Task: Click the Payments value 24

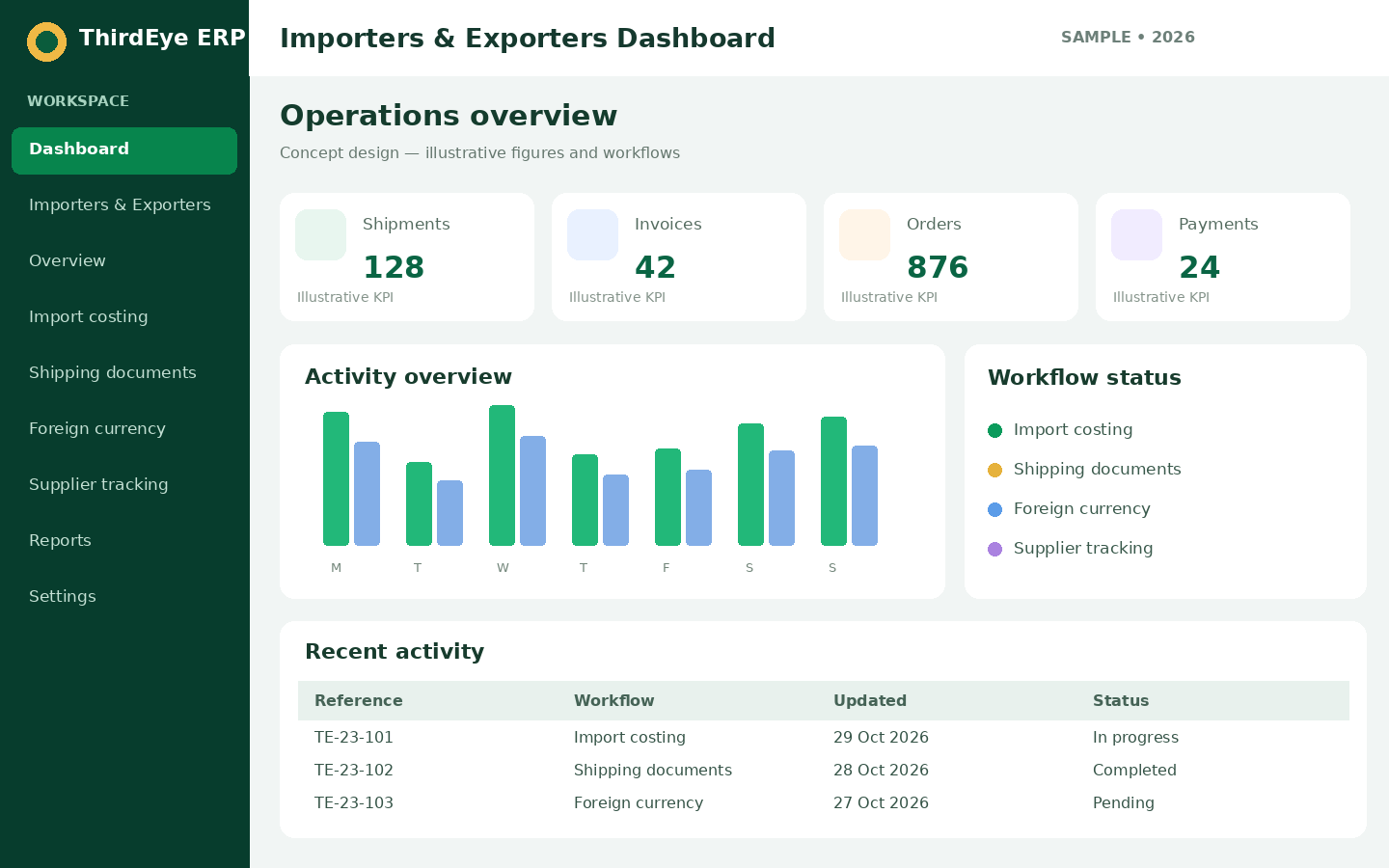Action: [1199, 267]
